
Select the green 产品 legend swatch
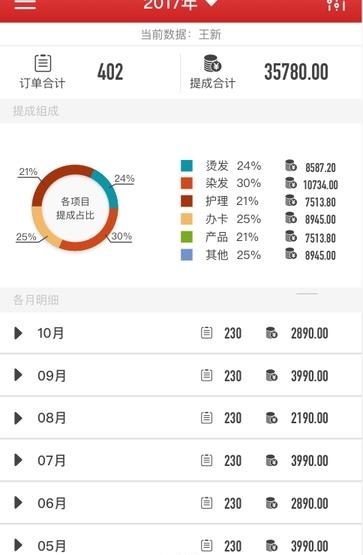click(186, 237)
